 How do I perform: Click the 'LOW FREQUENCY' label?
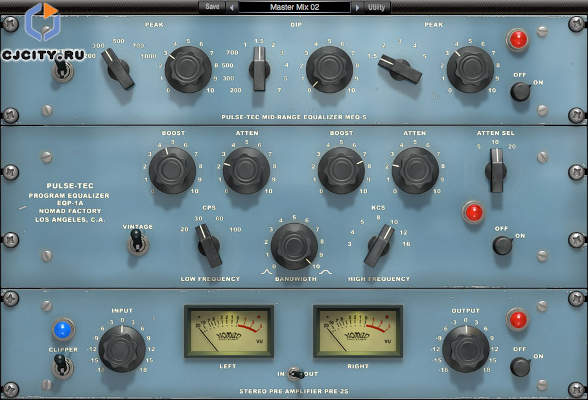click(210, 279)
